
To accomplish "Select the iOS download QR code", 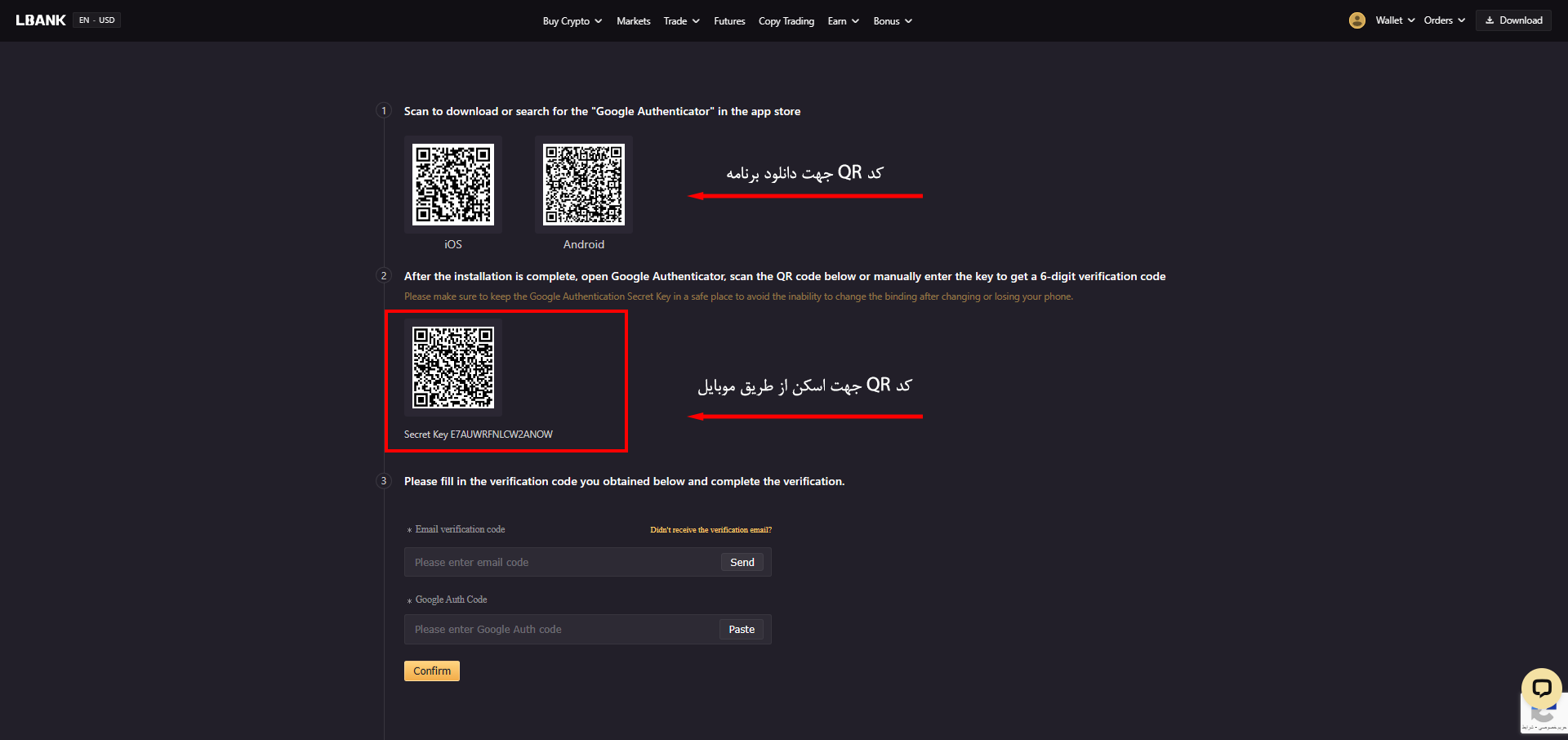I will (453, 185).
